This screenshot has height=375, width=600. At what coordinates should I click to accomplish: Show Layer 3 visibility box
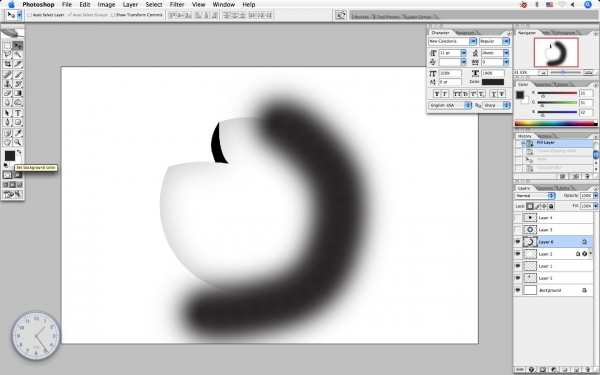point(518,230)
